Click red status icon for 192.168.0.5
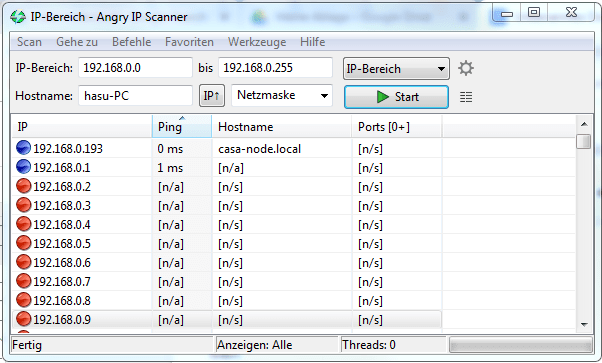Screen dimensions: 602x363 [23, 243]
